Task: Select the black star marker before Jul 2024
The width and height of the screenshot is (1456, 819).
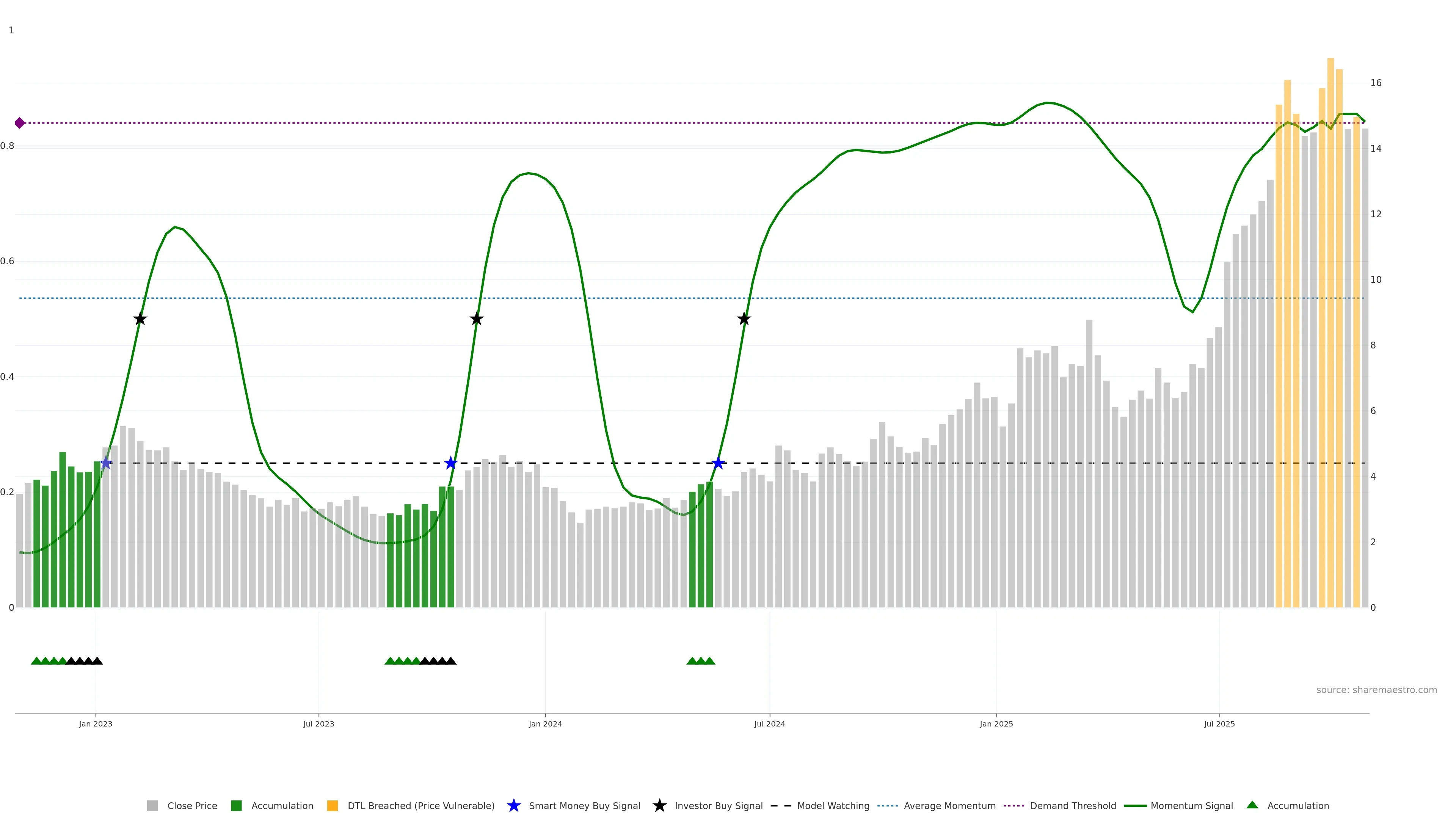Action: click(x=744, y=319)
